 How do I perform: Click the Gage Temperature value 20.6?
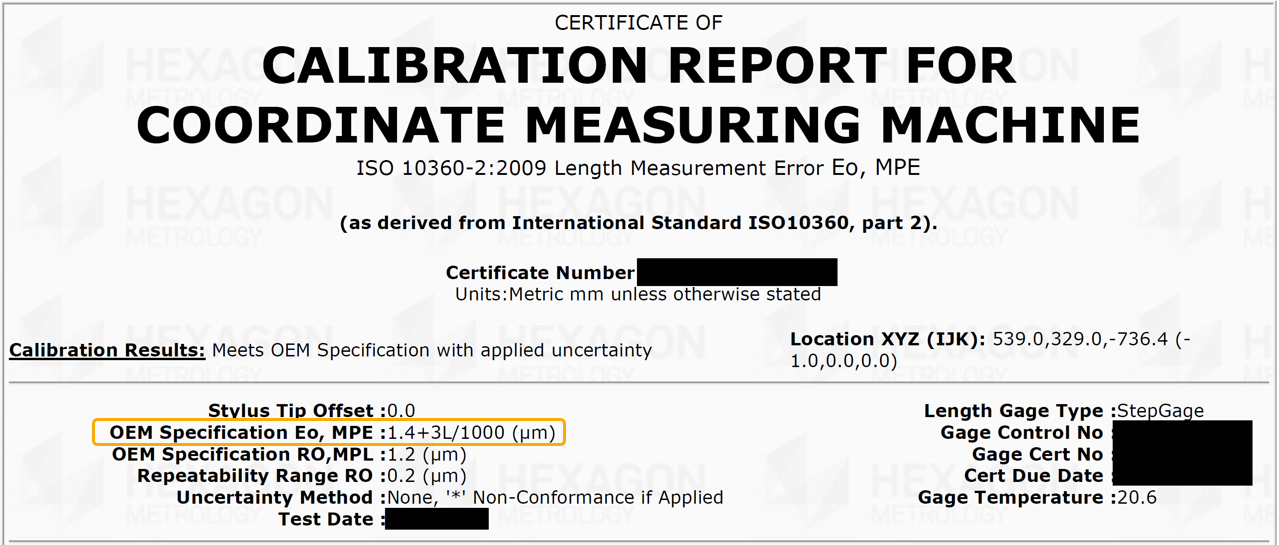pos(1137,498)
